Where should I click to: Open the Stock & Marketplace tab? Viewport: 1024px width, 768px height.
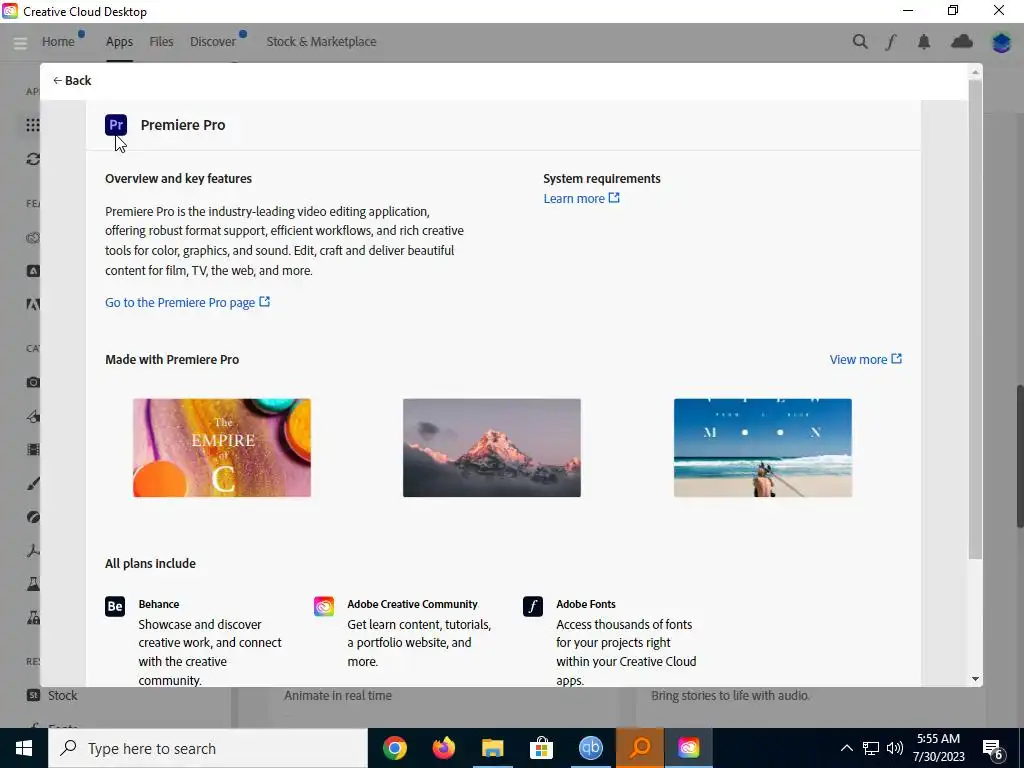(321, 41)
